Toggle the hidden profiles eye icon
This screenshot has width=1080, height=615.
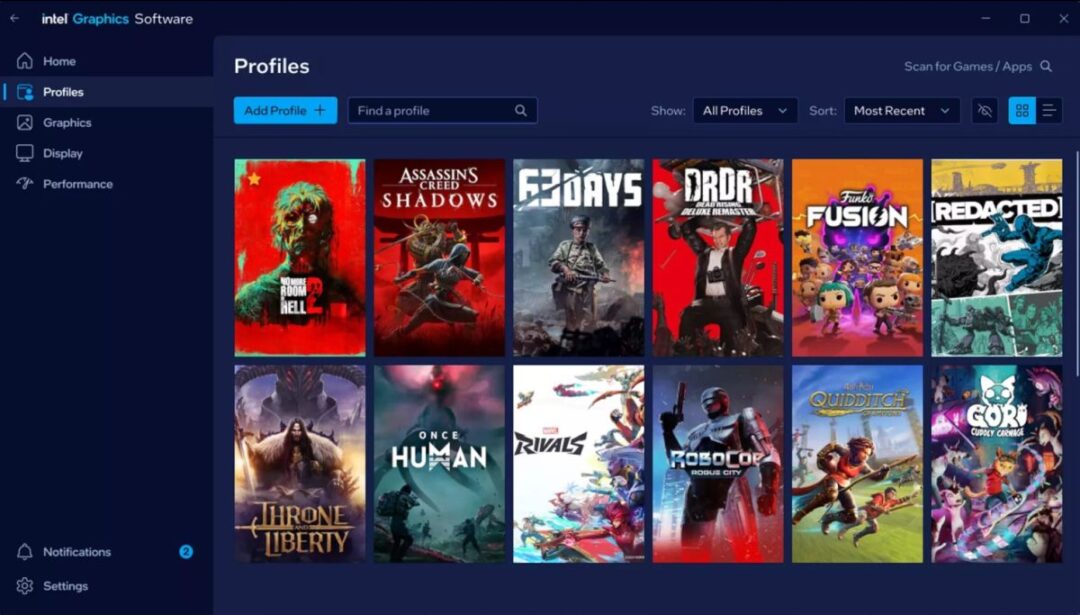click(x=985, y=111)
